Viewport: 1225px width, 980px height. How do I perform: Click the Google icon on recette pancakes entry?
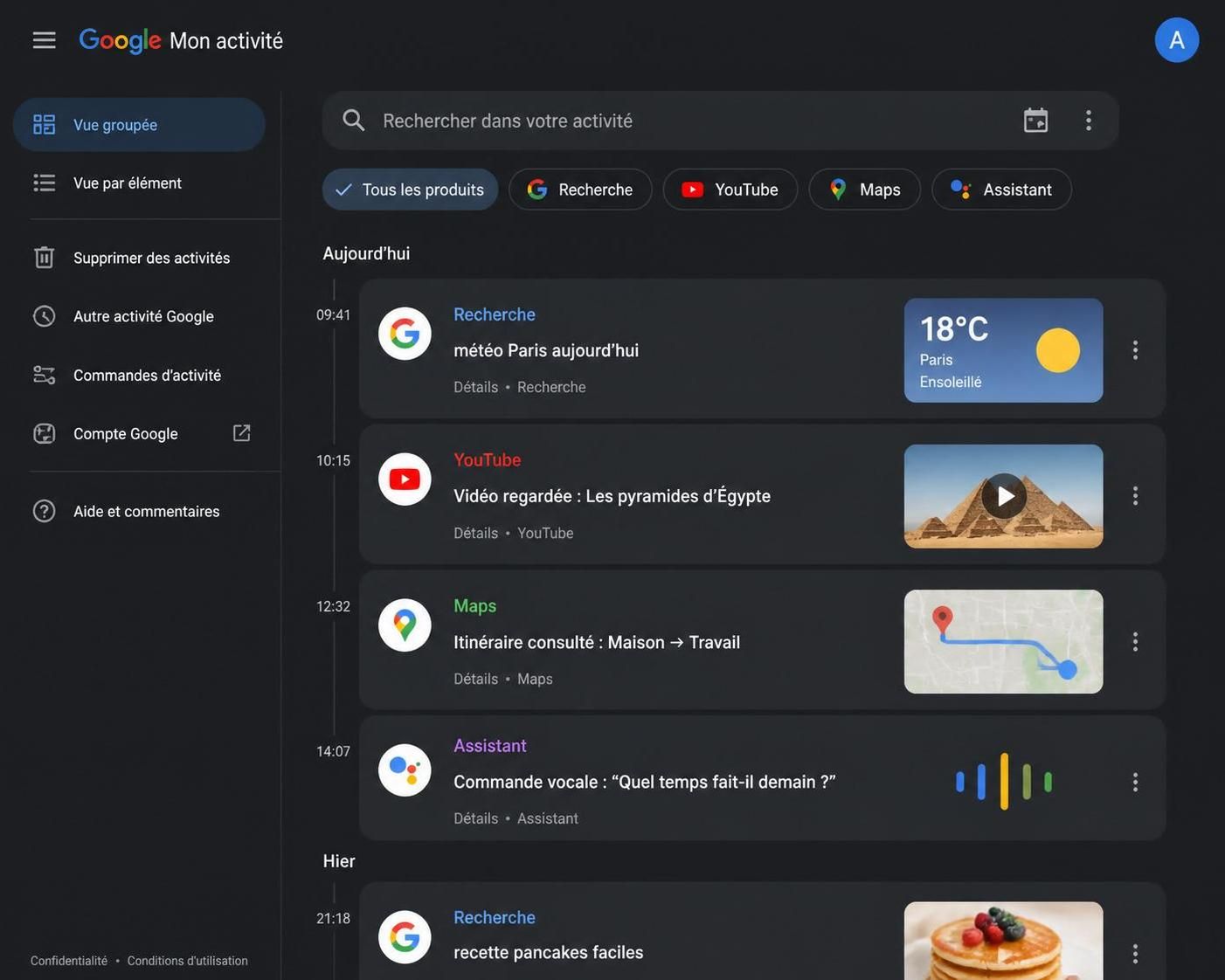pos(405,937)
